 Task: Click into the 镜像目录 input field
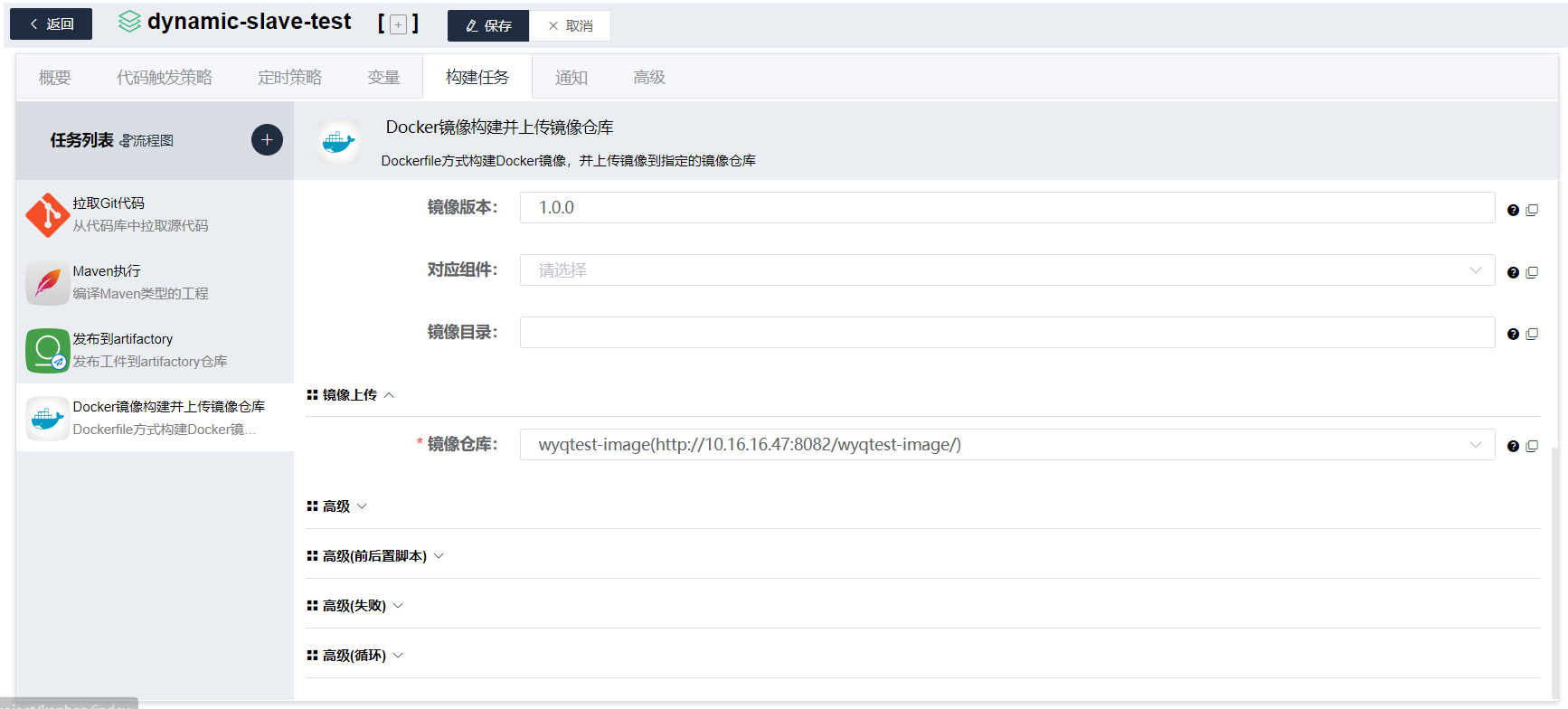1007,332
